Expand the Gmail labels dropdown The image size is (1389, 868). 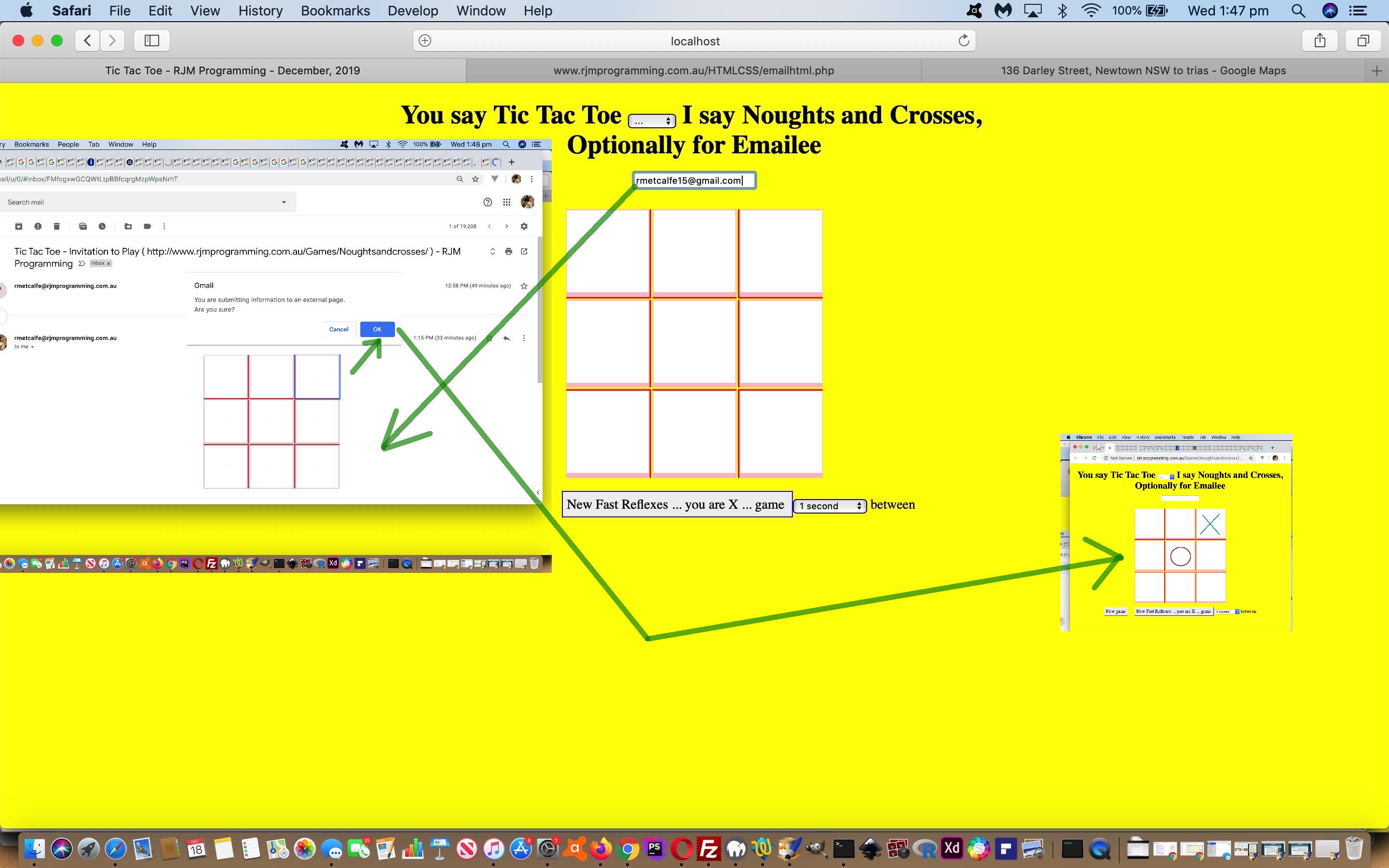point(147,227)
